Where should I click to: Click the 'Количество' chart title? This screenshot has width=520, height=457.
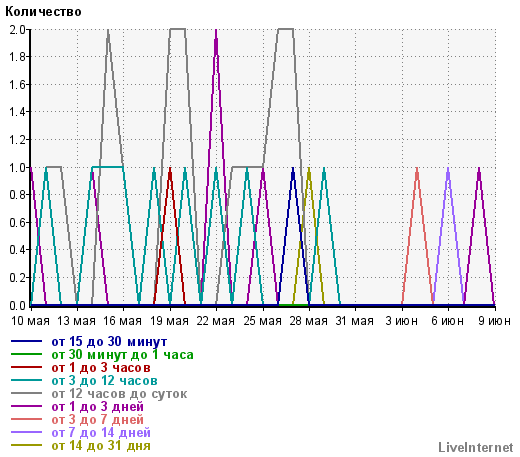coord(43,12)
